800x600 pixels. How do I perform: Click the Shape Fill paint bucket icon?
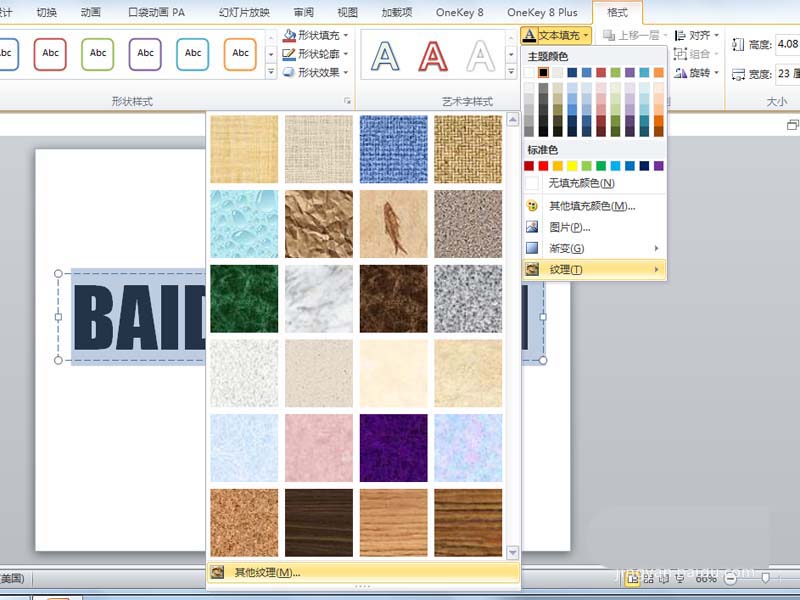coord(289,35)
